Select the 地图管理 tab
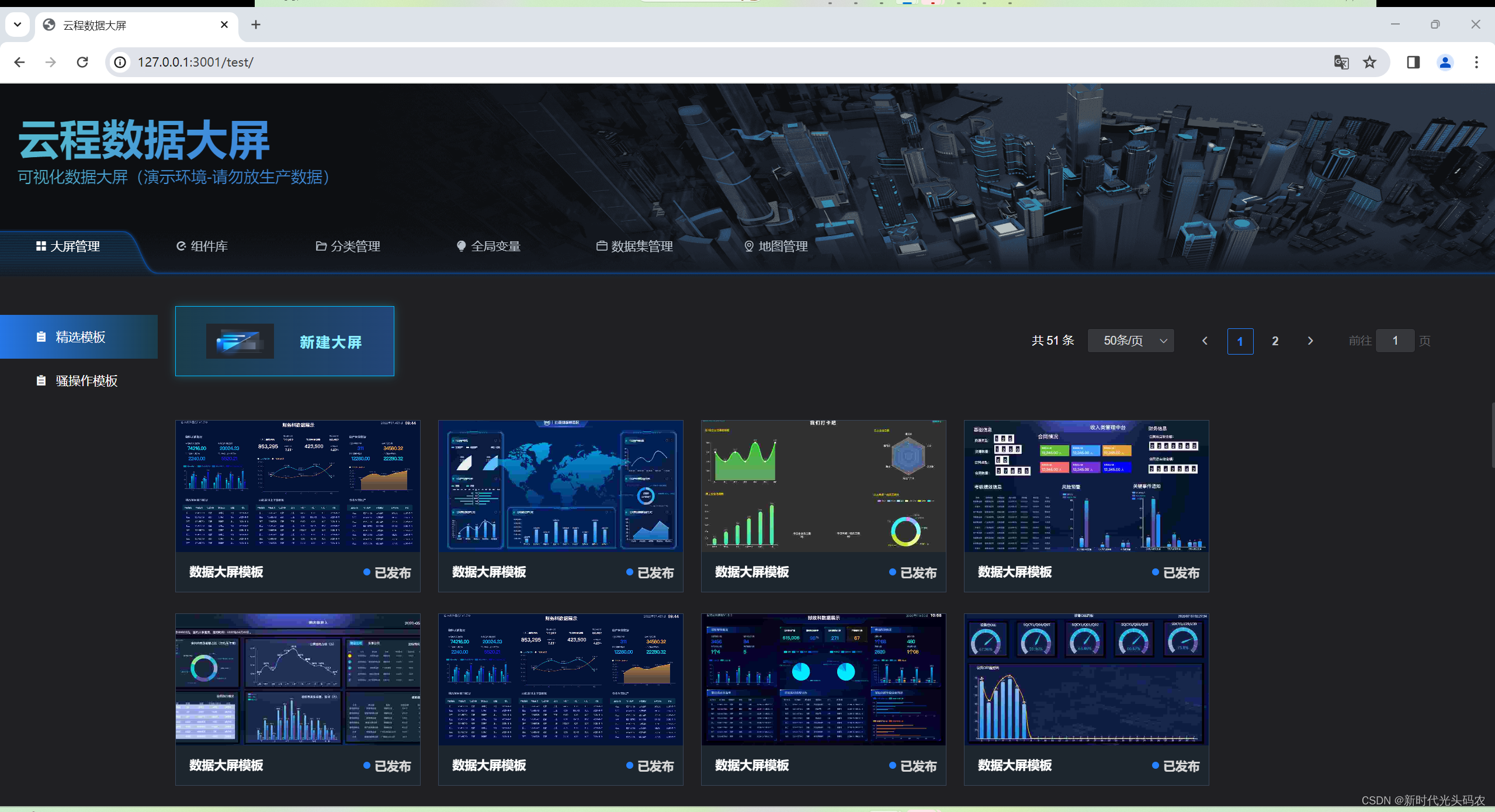 pos(776,247)
